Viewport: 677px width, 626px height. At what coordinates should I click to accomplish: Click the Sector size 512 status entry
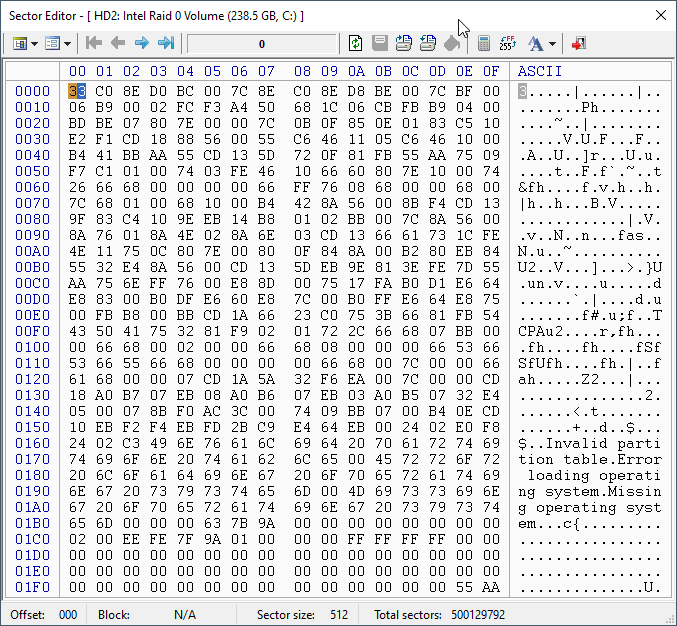click(302, 614)
